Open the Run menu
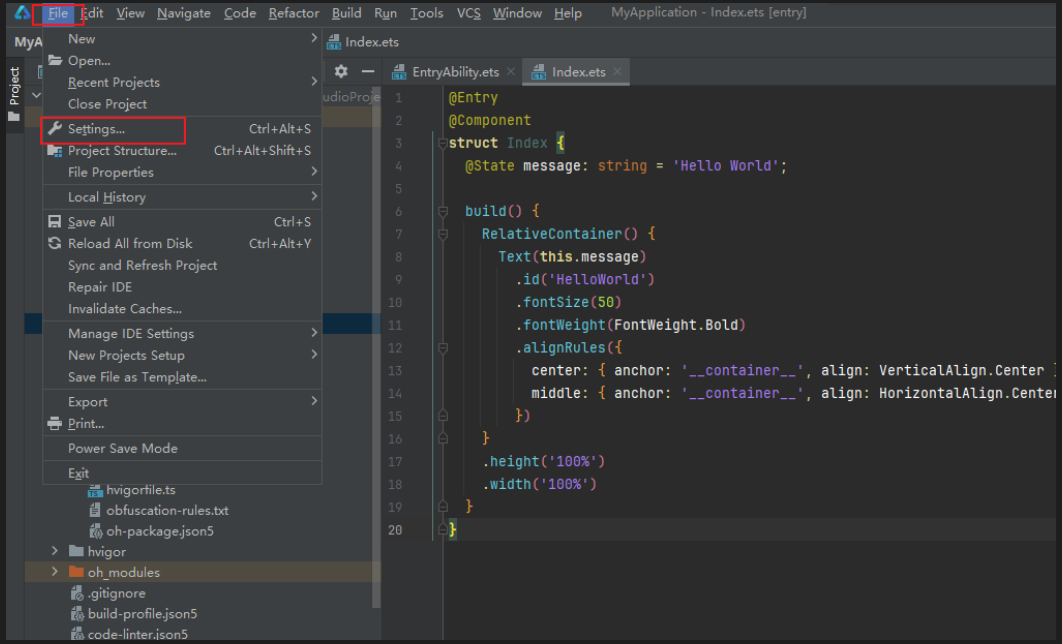This screenshot has height=644, width=1062. [385, 14]
